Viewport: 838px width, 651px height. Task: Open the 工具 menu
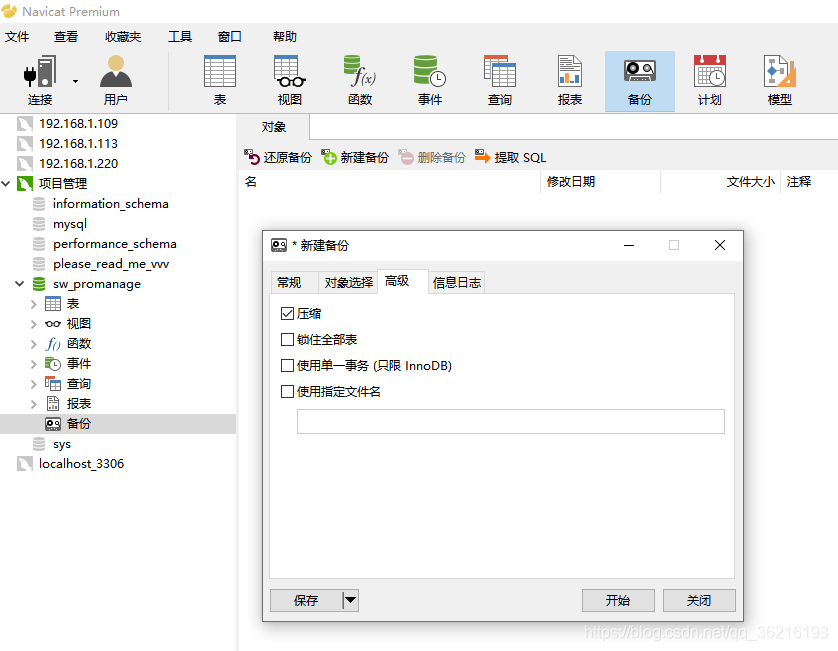[x=180, y=36]
